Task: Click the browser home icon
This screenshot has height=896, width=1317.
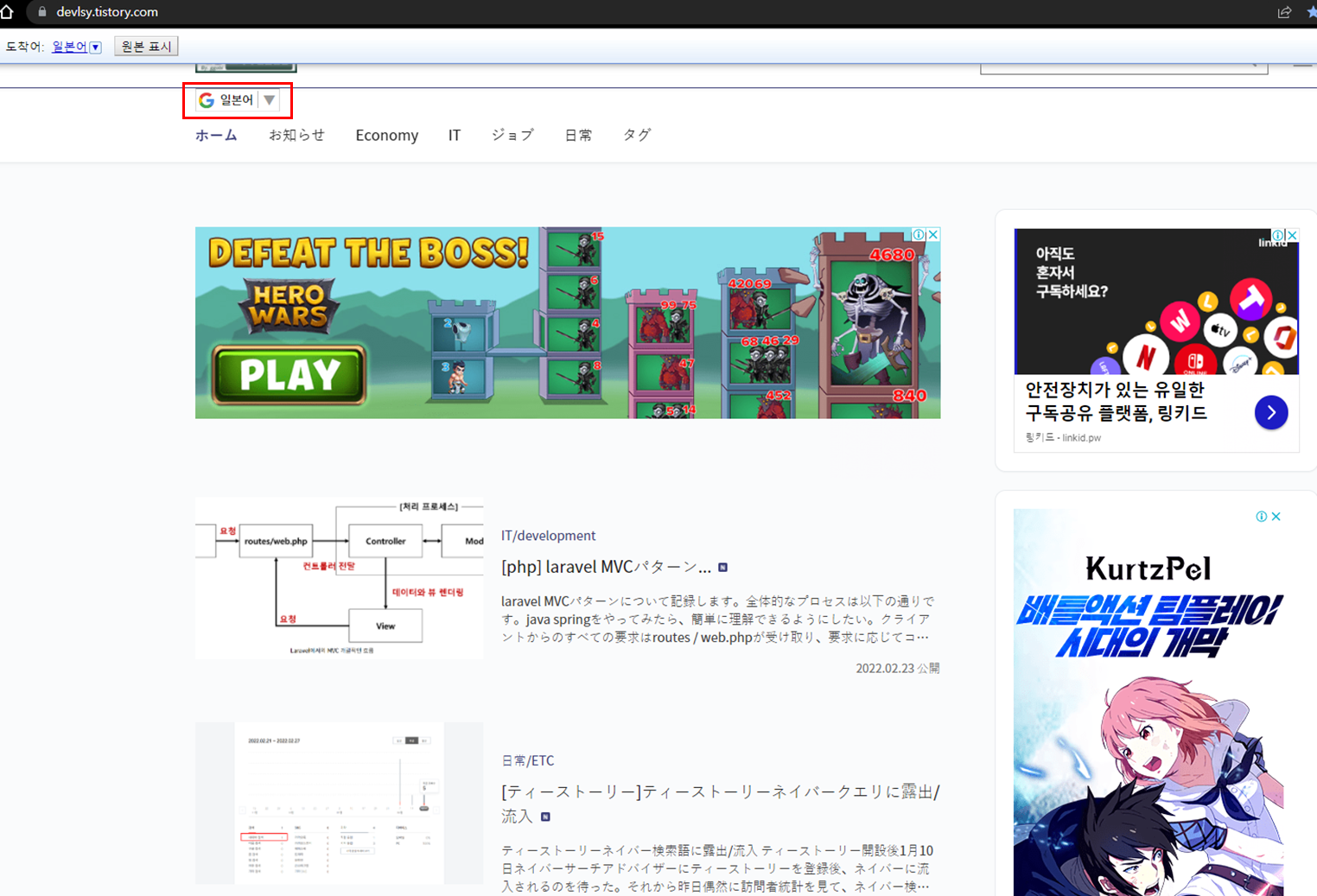Action: coord(7,12)
